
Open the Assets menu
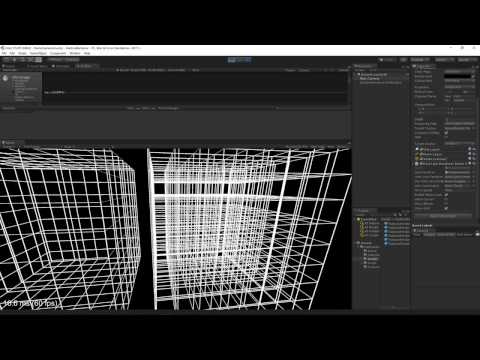[22, 53]
